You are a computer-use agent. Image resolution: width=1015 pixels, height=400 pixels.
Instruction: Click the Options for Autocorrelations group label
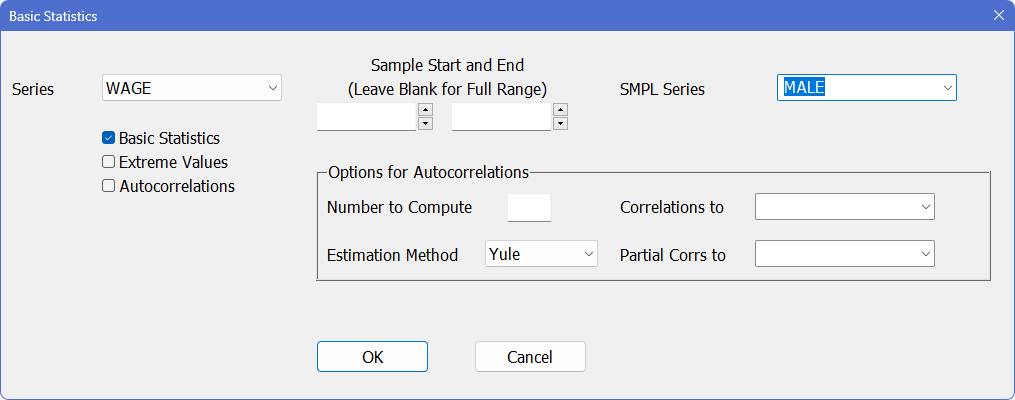428,172
